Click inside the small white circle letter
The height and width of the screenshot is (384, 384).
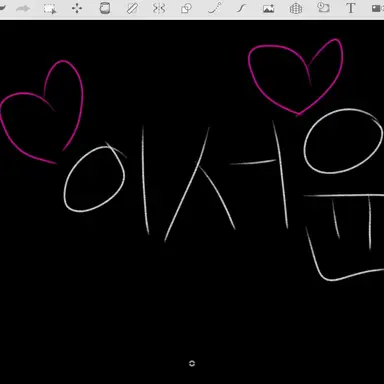click(x=94, y=179)
